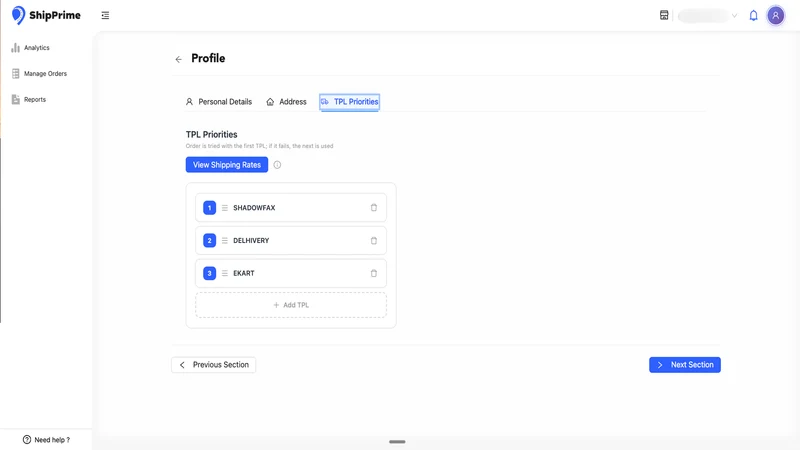800x450 pixels.
Task: Click the bottom drawer handle bar
Action: [x=397, y=442]
